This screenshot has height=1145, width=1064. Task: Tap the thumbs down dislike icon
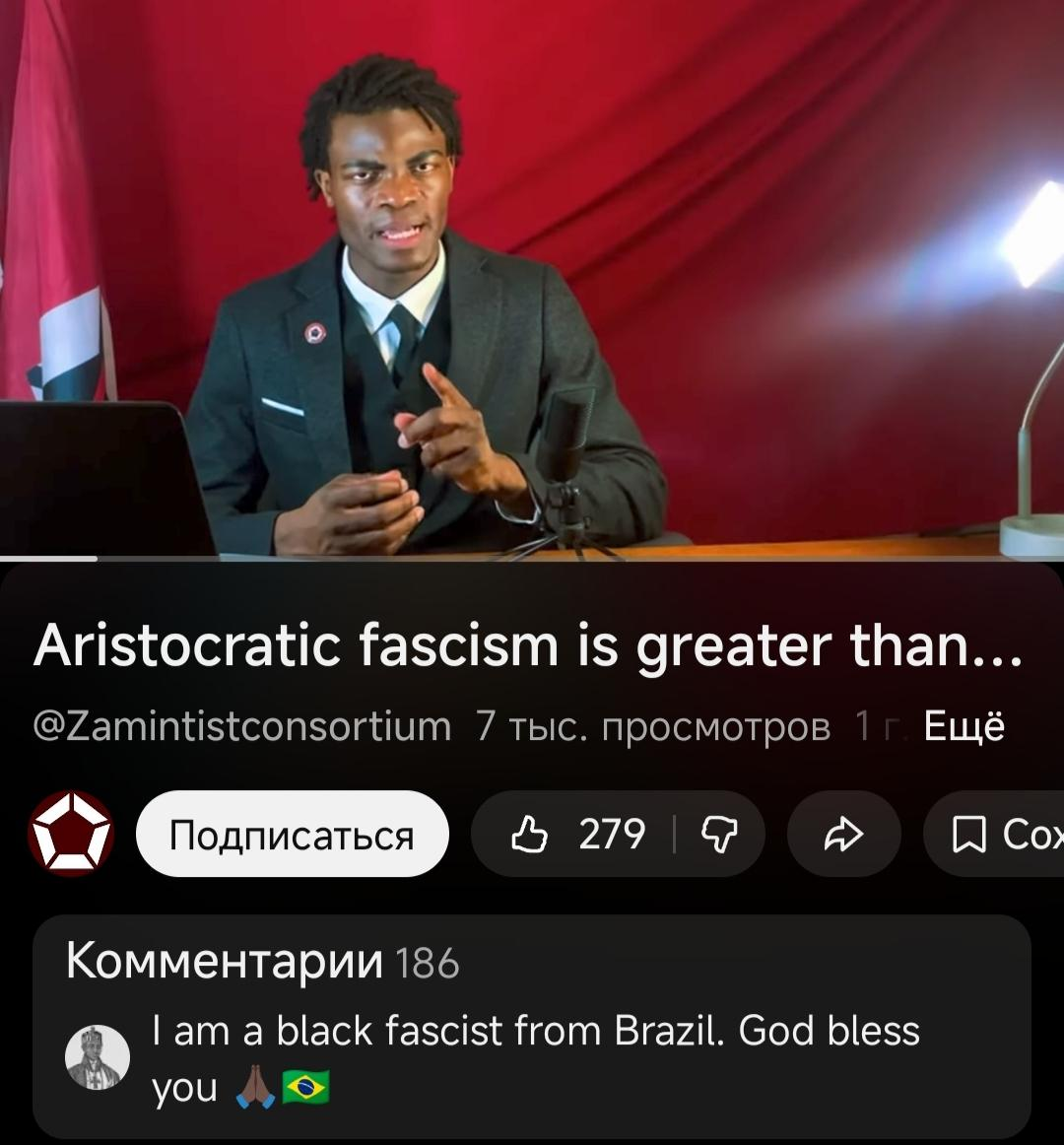[719, 835]
